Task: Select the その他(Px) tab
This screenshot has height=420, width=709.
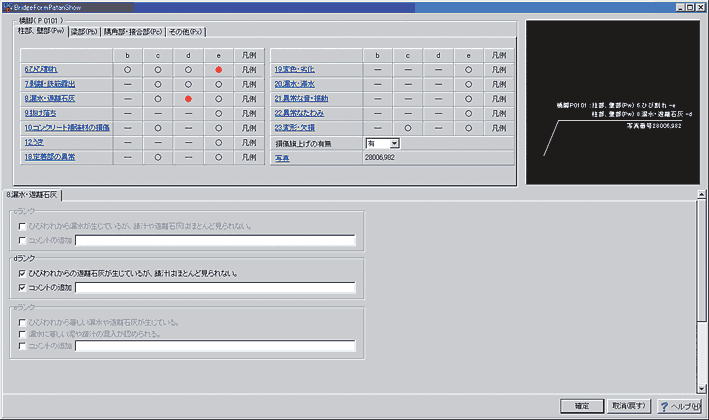Action: [185, 32]
